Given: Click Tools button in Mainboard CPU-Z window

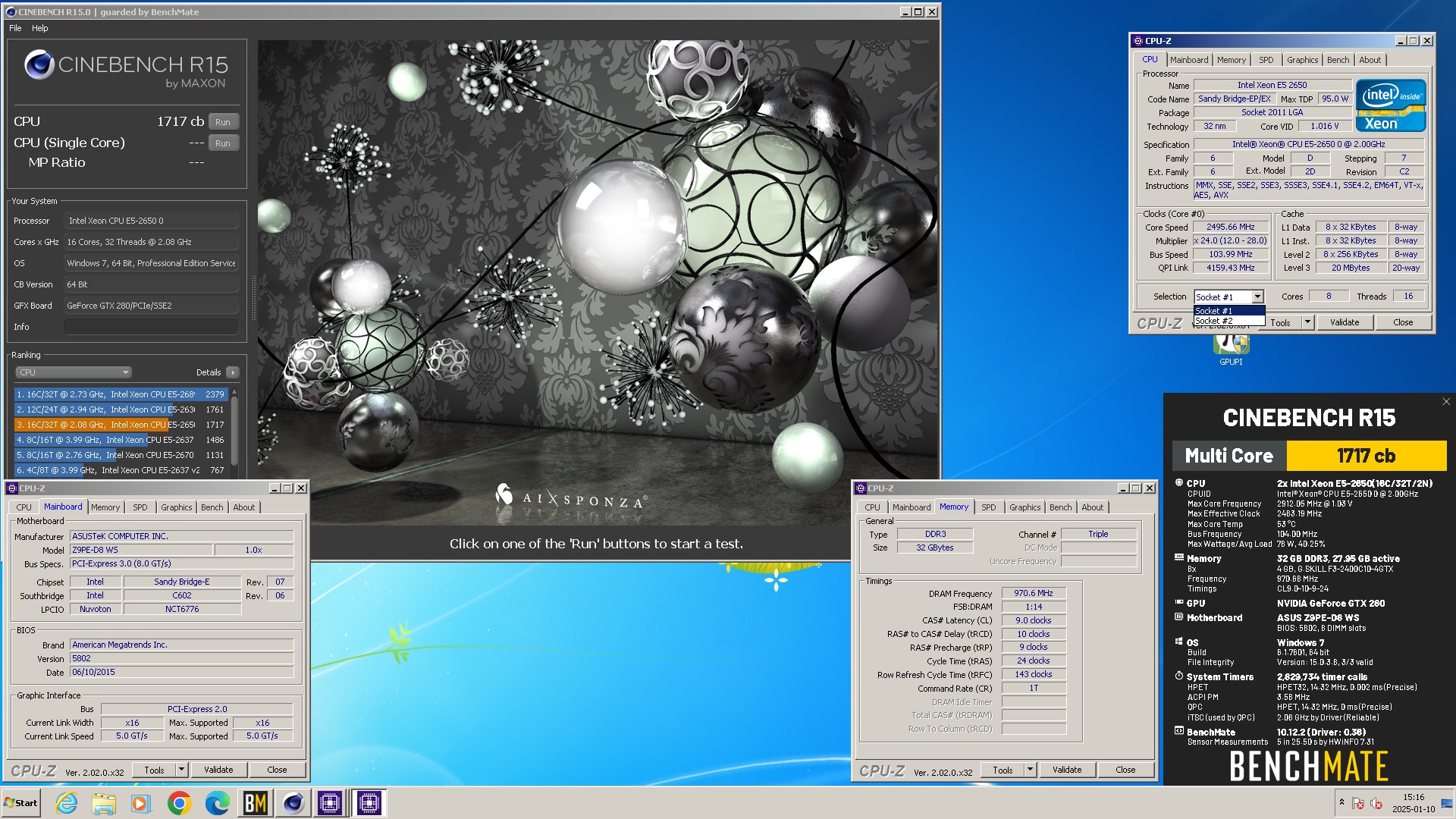Looking at the screenshot, I should click(154, 770).
